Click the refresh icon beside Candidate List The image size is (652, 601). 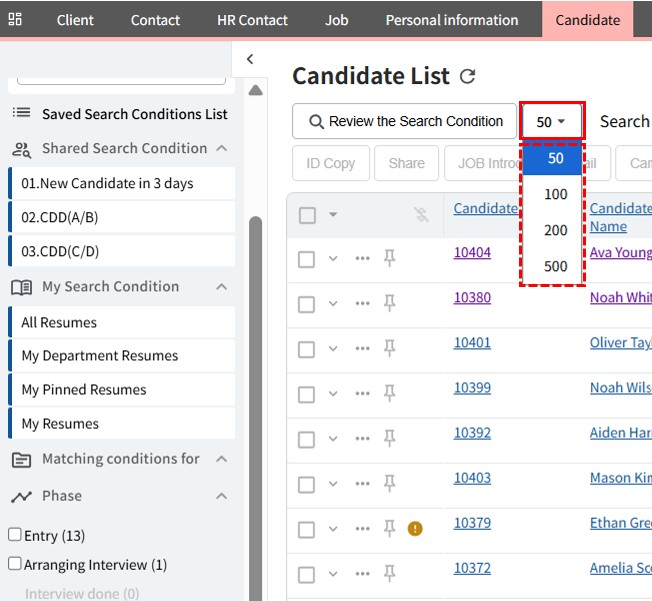467,77
